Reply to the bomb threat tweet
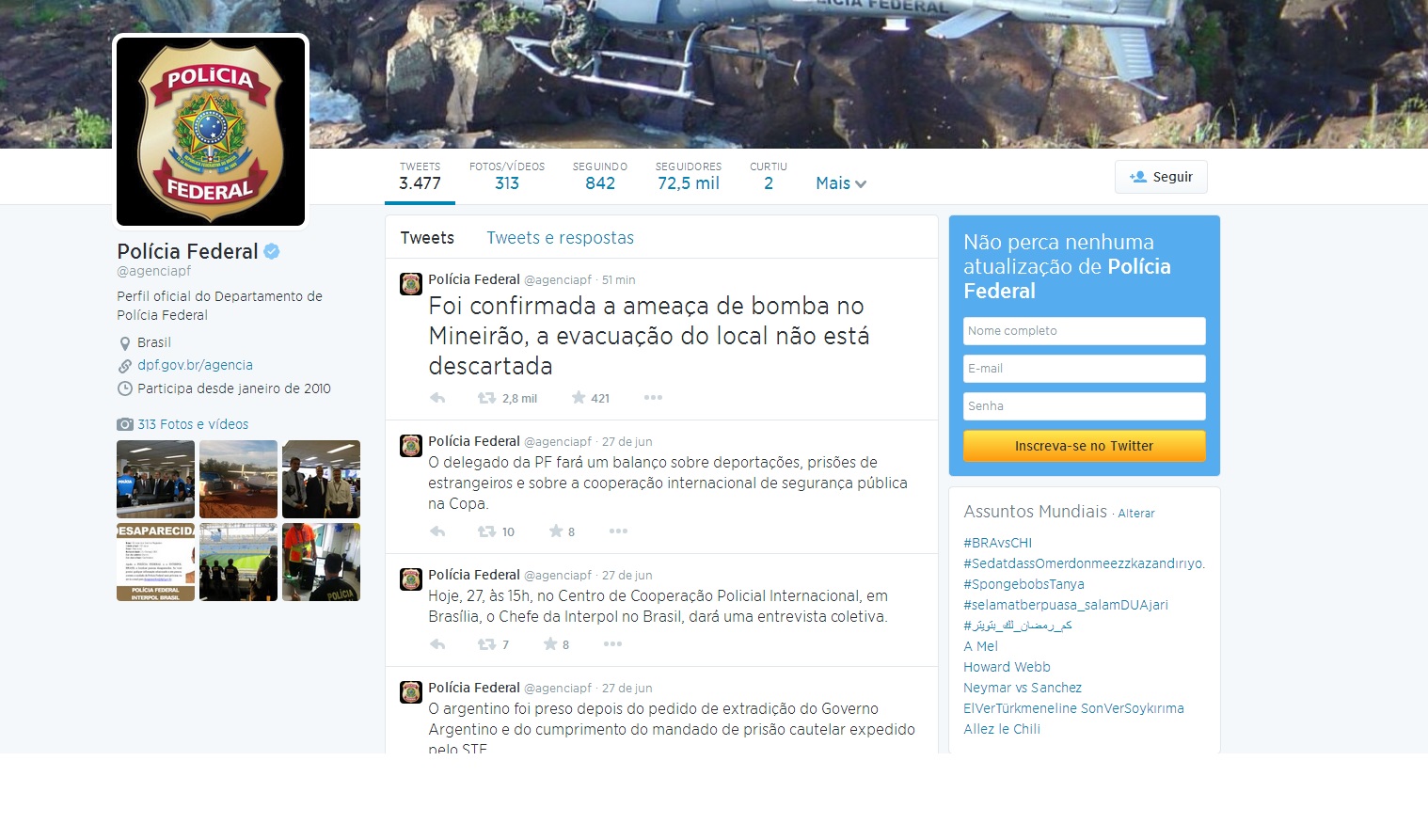Image resolution: width=1428 pixels, height=840 pixels. pos(436,398)
